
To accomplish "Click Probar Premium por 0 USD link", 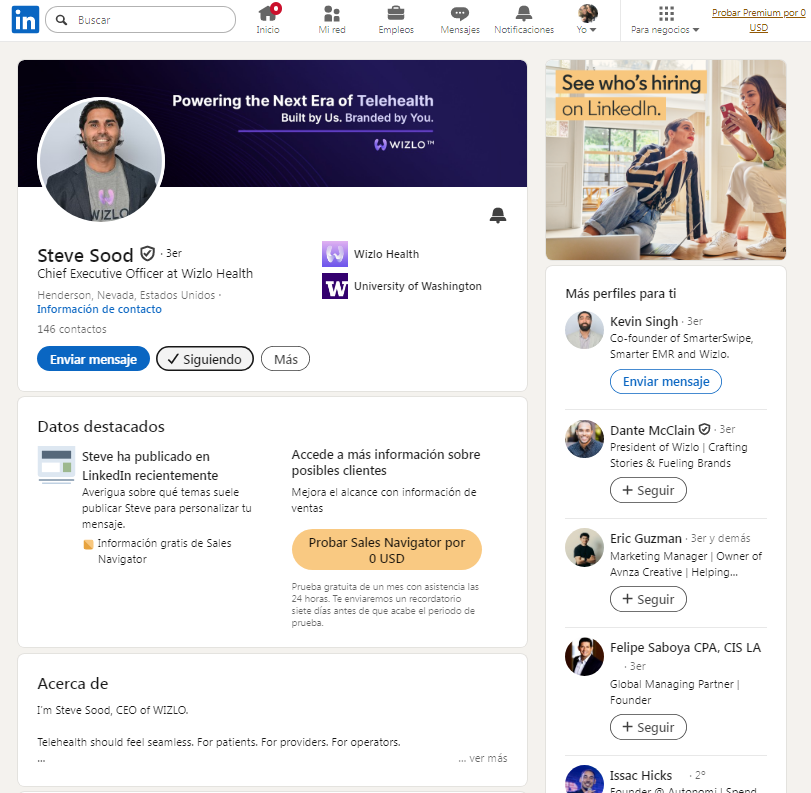I will [759, 20].
